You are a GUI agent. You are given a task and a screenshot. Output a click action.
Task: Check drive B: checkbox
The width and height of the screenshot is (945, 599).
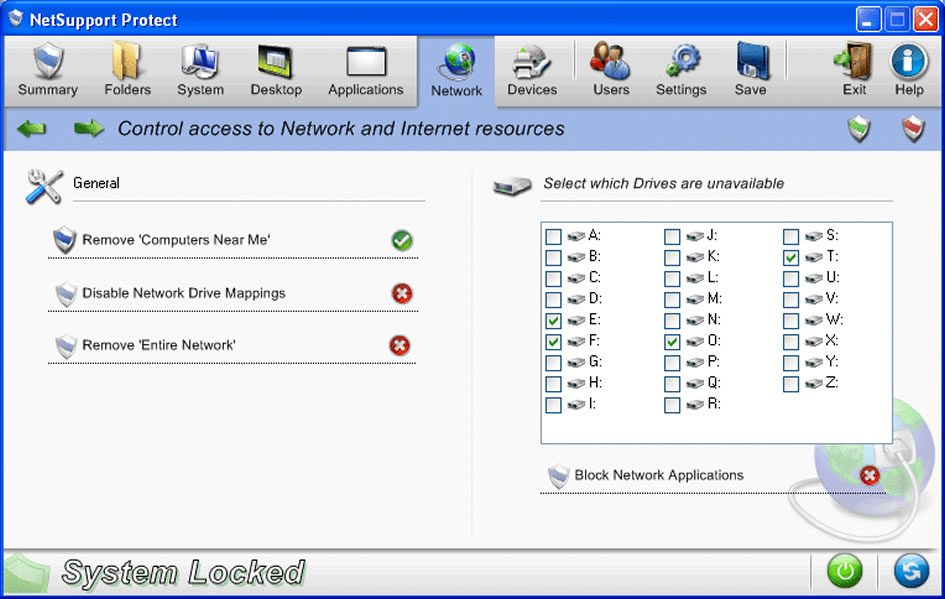pos(553,257)
